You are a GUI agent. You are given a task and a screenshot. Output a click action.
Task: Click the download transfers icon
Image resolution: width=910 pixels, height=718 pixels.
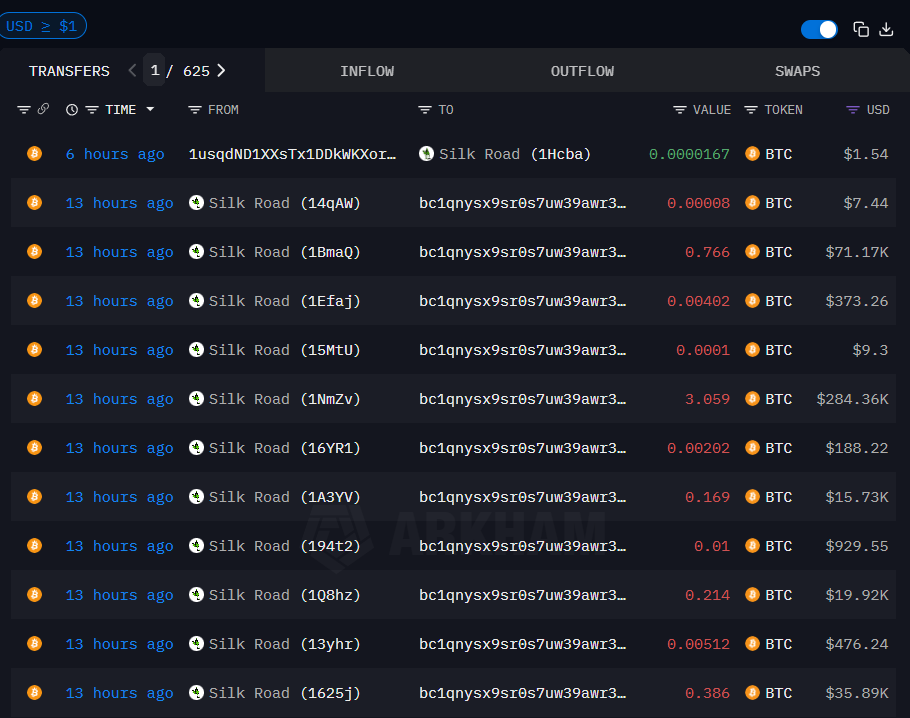tap(886, 29)
